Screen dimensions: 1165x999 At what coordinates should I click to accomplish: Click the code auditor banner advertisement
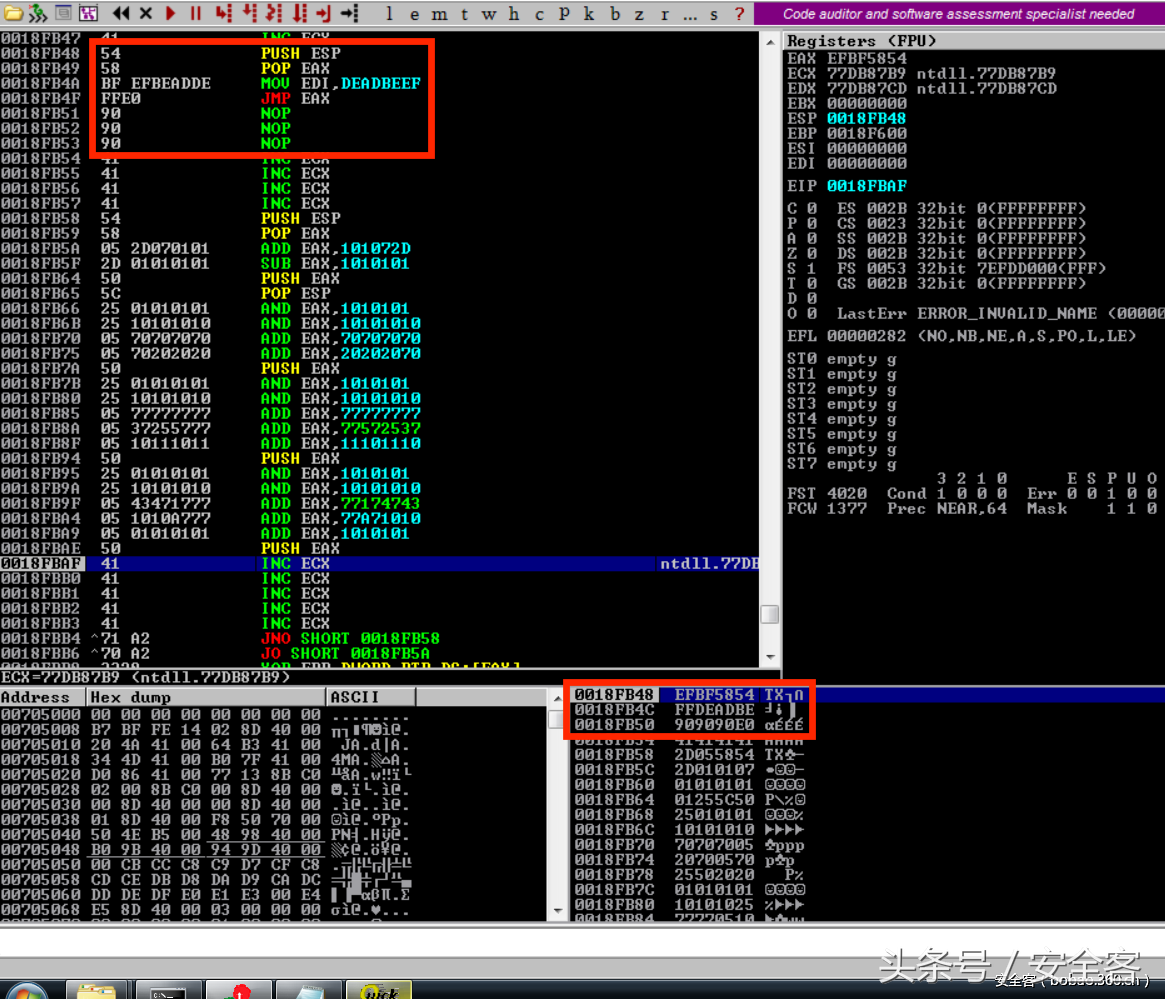[x=958, y=13]
